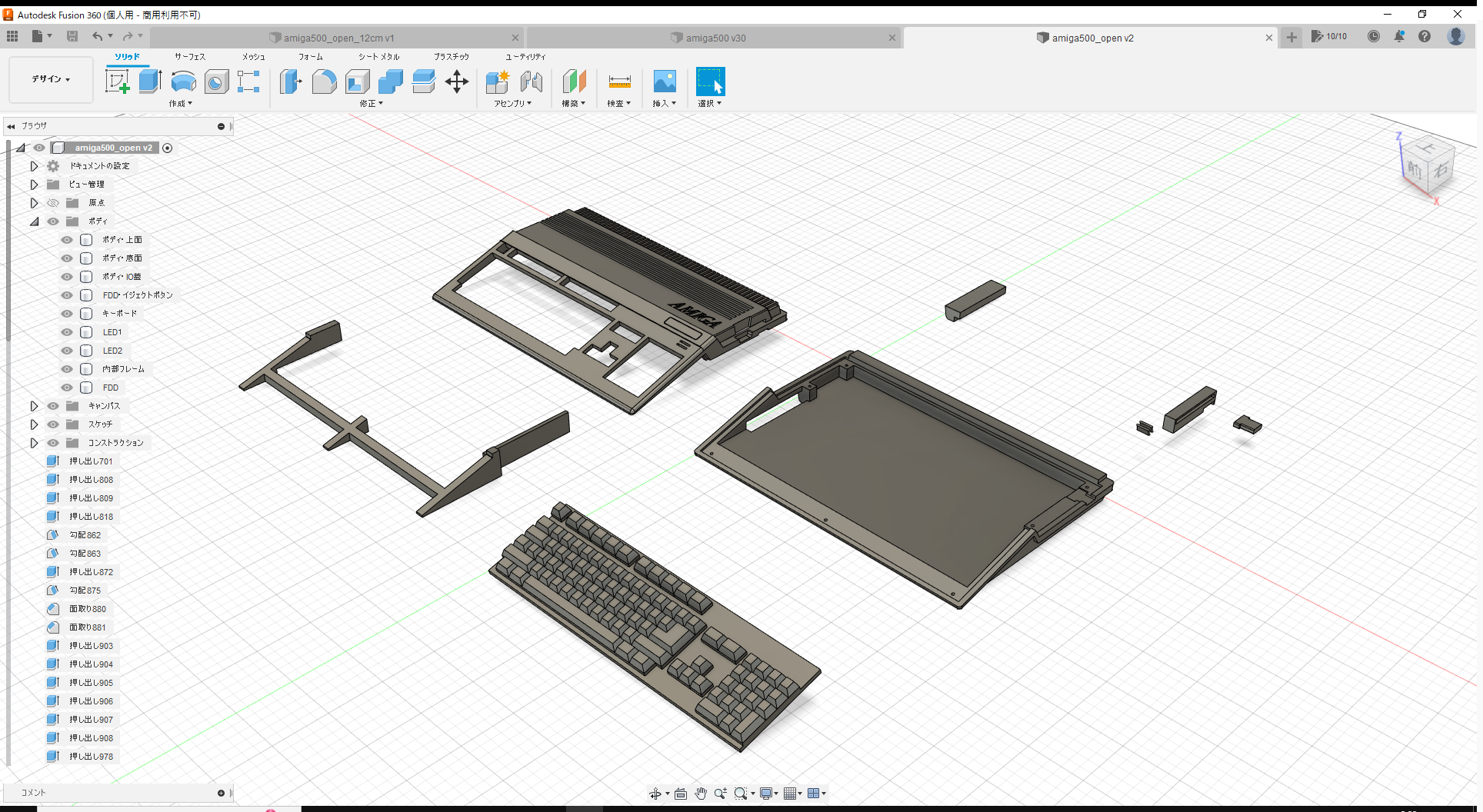This screenshot has width=1483, height=812.
Task: Activate the Pan tool in the navigation bar
Action: point(701,793)
